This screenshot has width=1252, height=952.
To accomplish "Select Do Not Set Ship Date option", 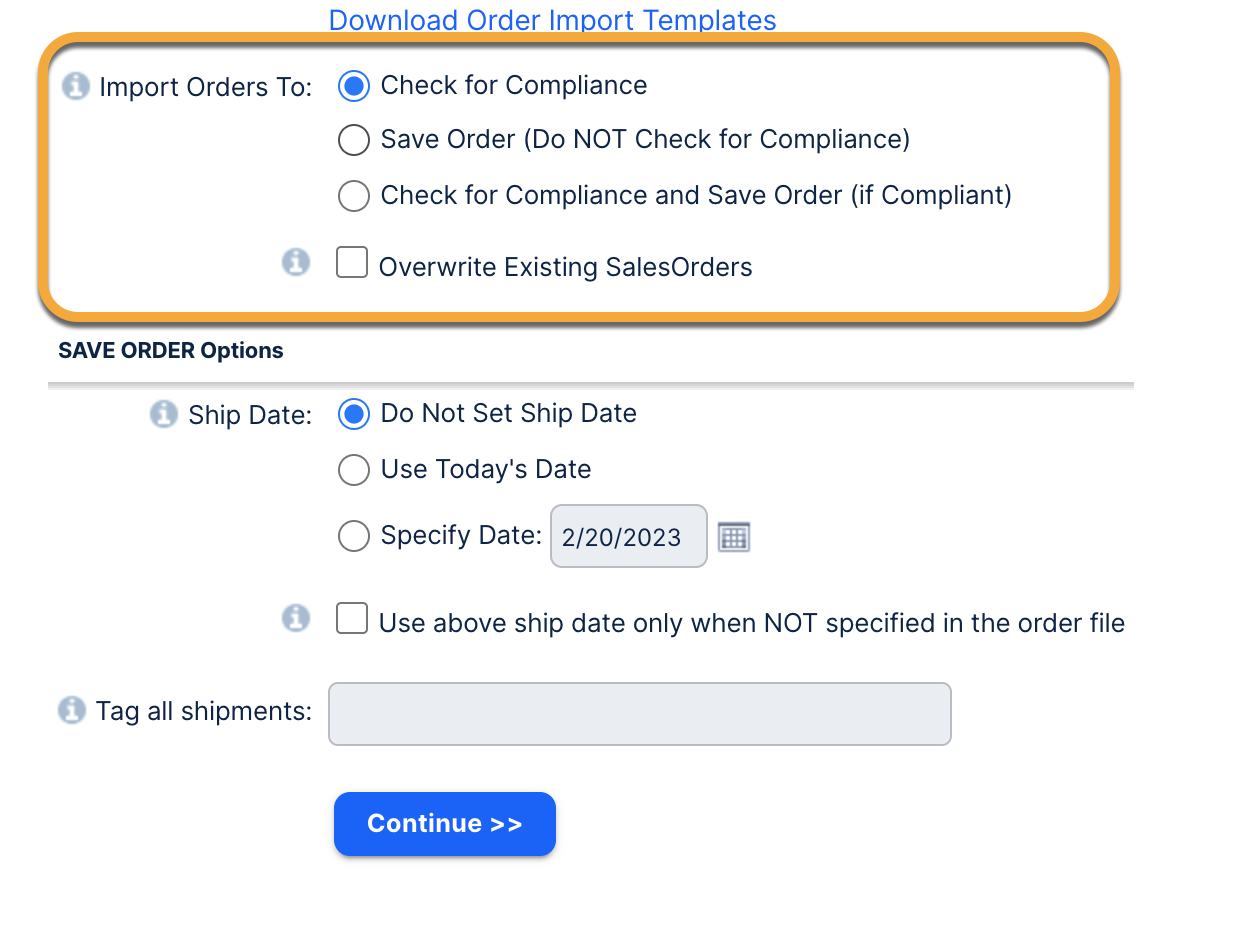I will (354, 414).
